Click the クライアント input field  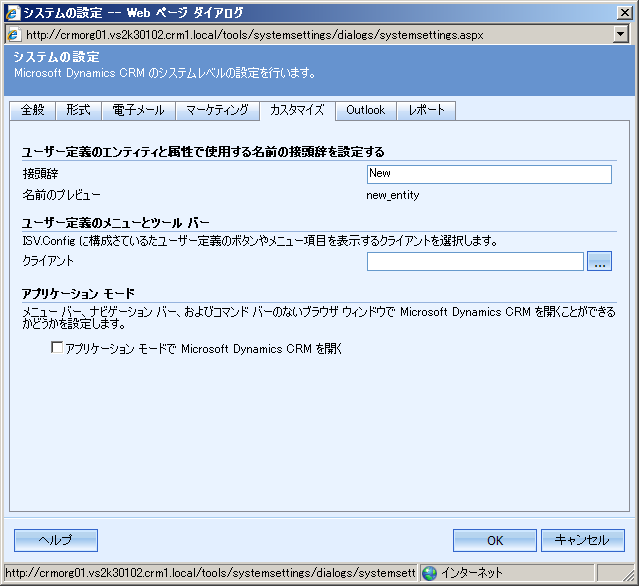pos(475,261)
